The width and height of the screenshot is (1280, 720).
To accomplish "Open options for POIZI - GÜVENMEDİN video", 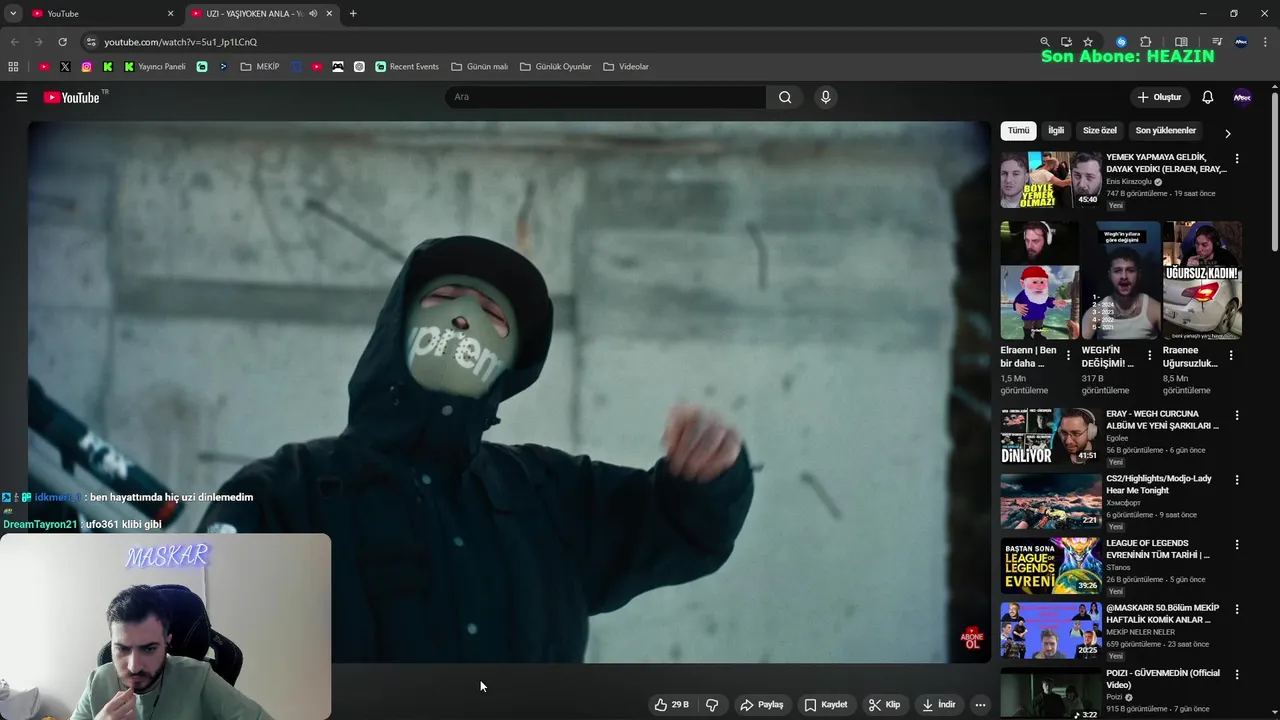I will 1237,675.
